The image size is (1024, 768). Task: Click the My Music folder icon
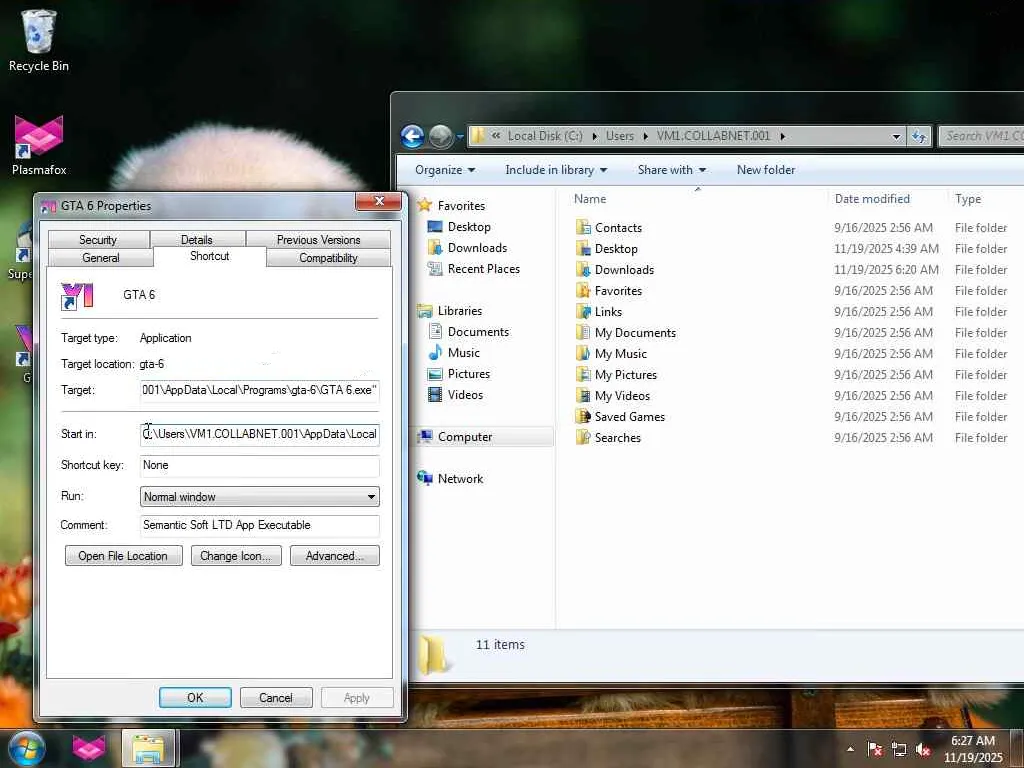point(583,353)
